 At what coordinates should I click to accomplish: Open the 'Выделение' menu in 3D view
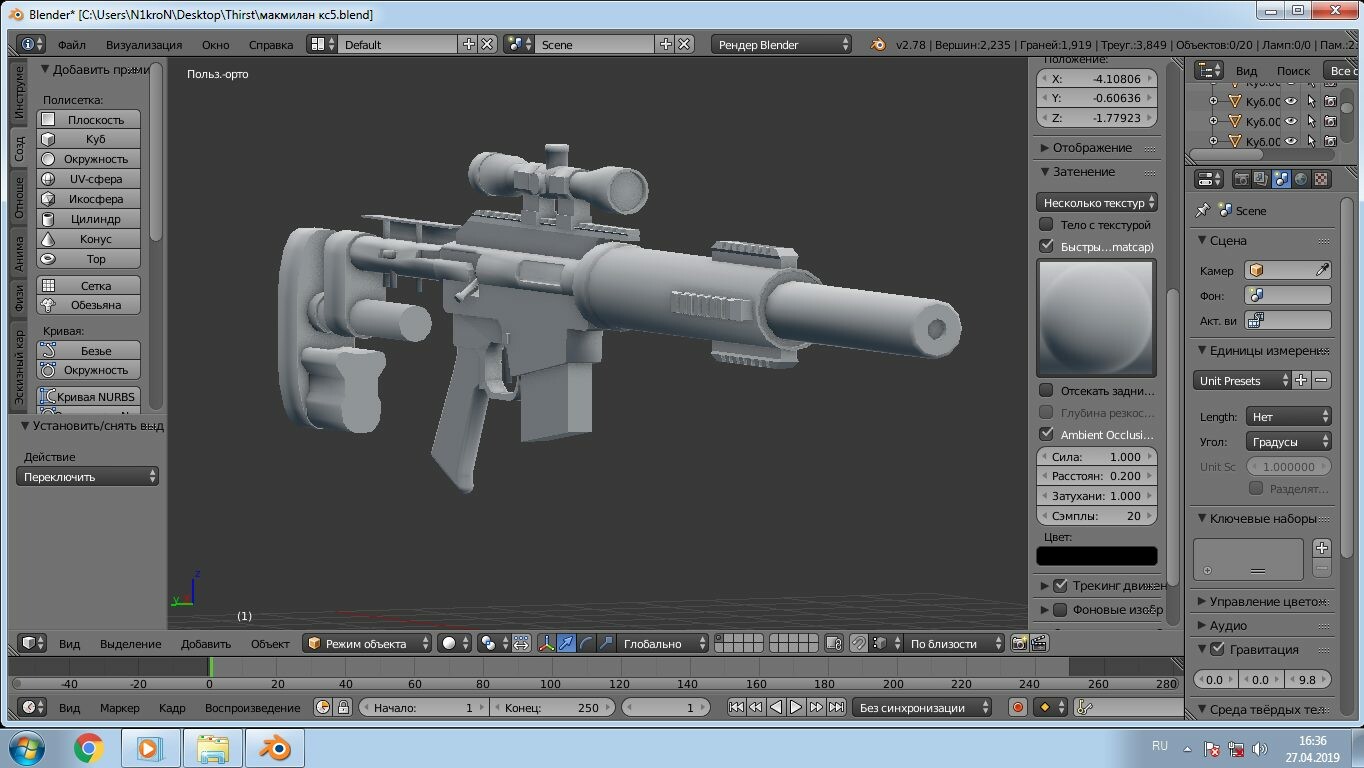point(130,643)
